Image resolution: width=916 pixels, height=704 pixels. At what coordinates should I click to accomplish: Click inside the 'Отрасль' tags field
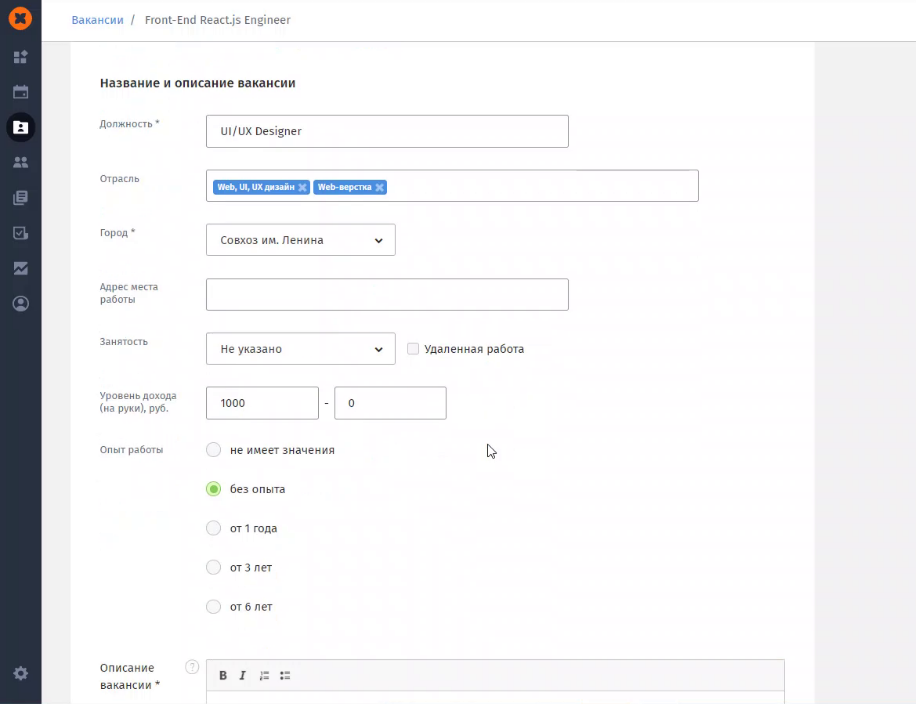pos(452,186)
